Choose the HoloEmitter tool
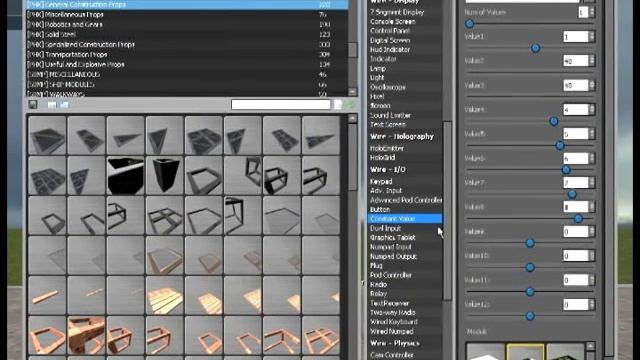Image resolution: width=640 pixels, height=360 pixels. click(x=387, y=149)
